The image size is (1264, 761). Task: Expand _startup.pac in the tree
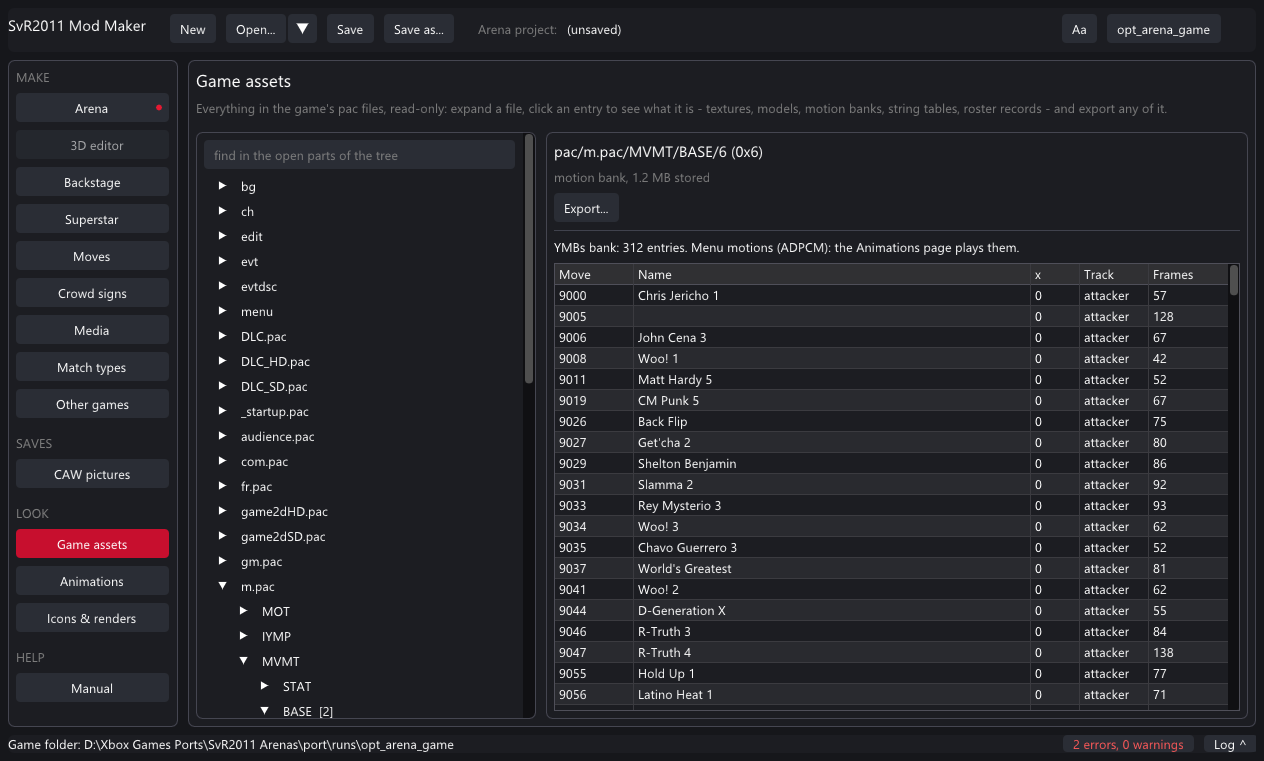(223, 411)
